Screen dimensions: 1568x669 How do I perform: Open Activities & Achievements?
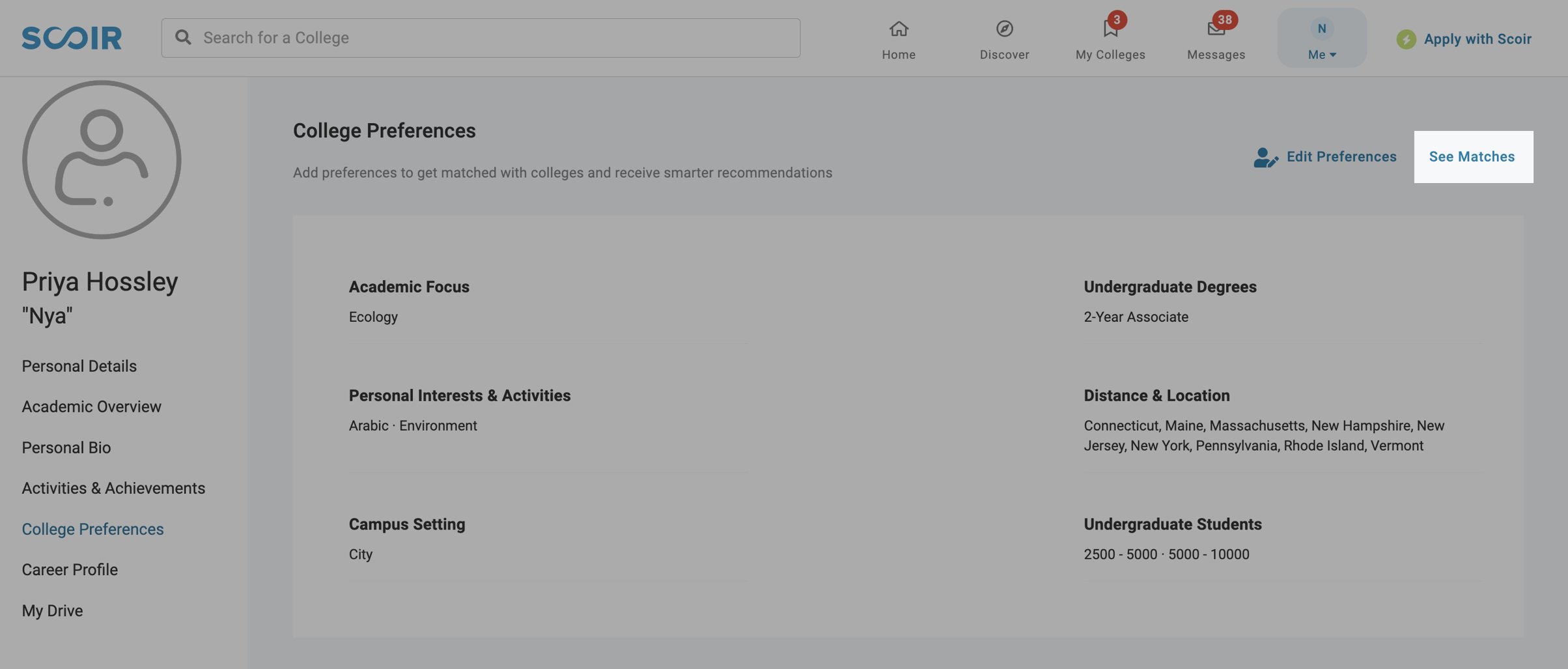point(113,488)
